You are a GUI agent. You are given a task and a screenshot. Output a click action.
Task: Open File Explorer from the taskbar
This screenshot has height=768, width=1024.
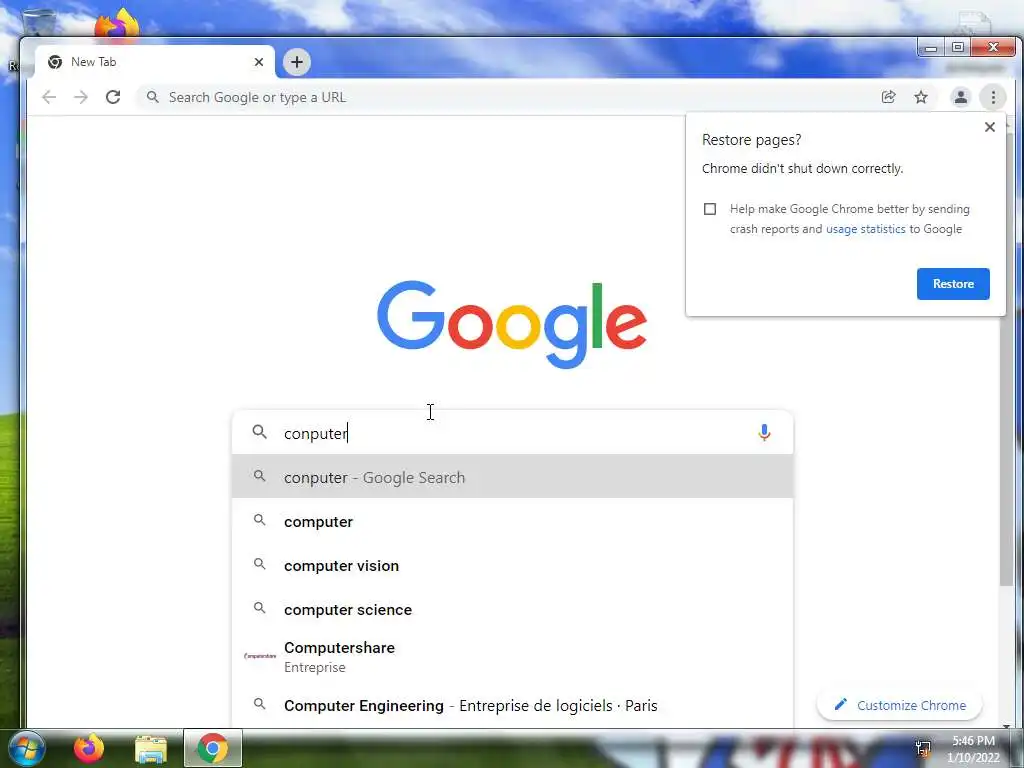pos(151,749)
